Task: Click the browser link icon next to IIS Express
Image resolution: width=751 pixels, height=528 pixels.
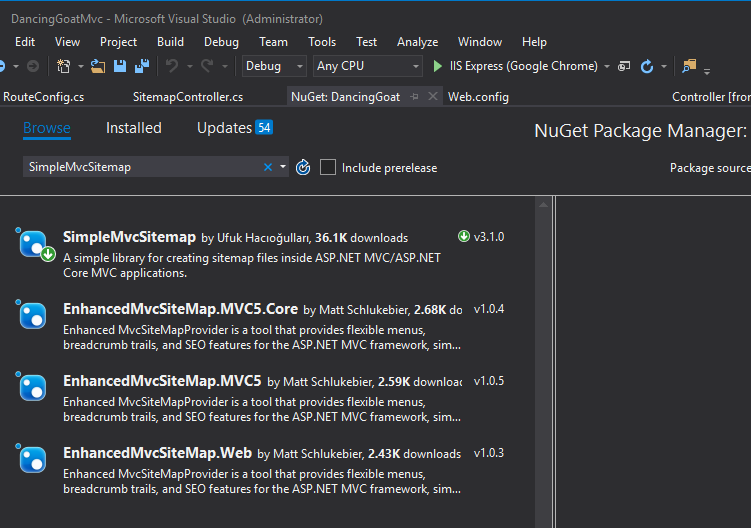Action: click(624, 66)
